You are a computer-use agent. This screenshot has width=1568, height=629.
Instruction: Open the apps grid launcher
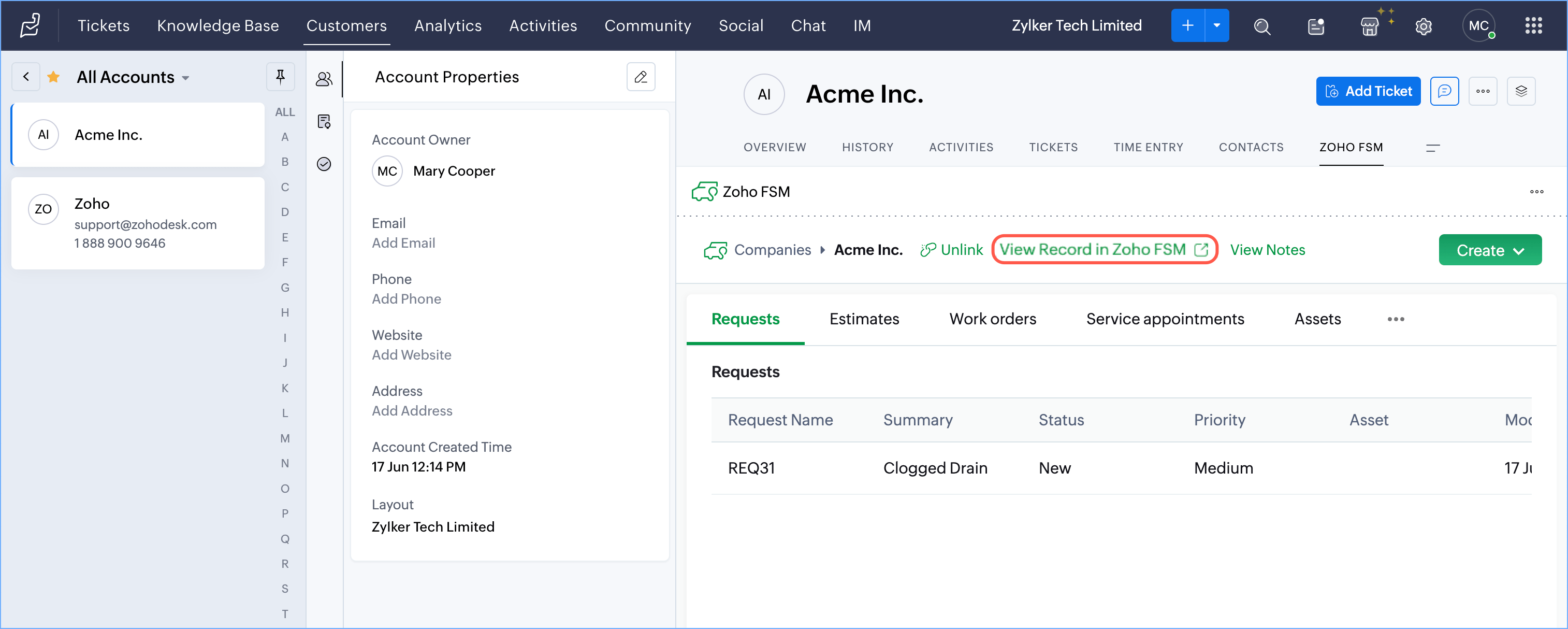(x=1533, y=25)
